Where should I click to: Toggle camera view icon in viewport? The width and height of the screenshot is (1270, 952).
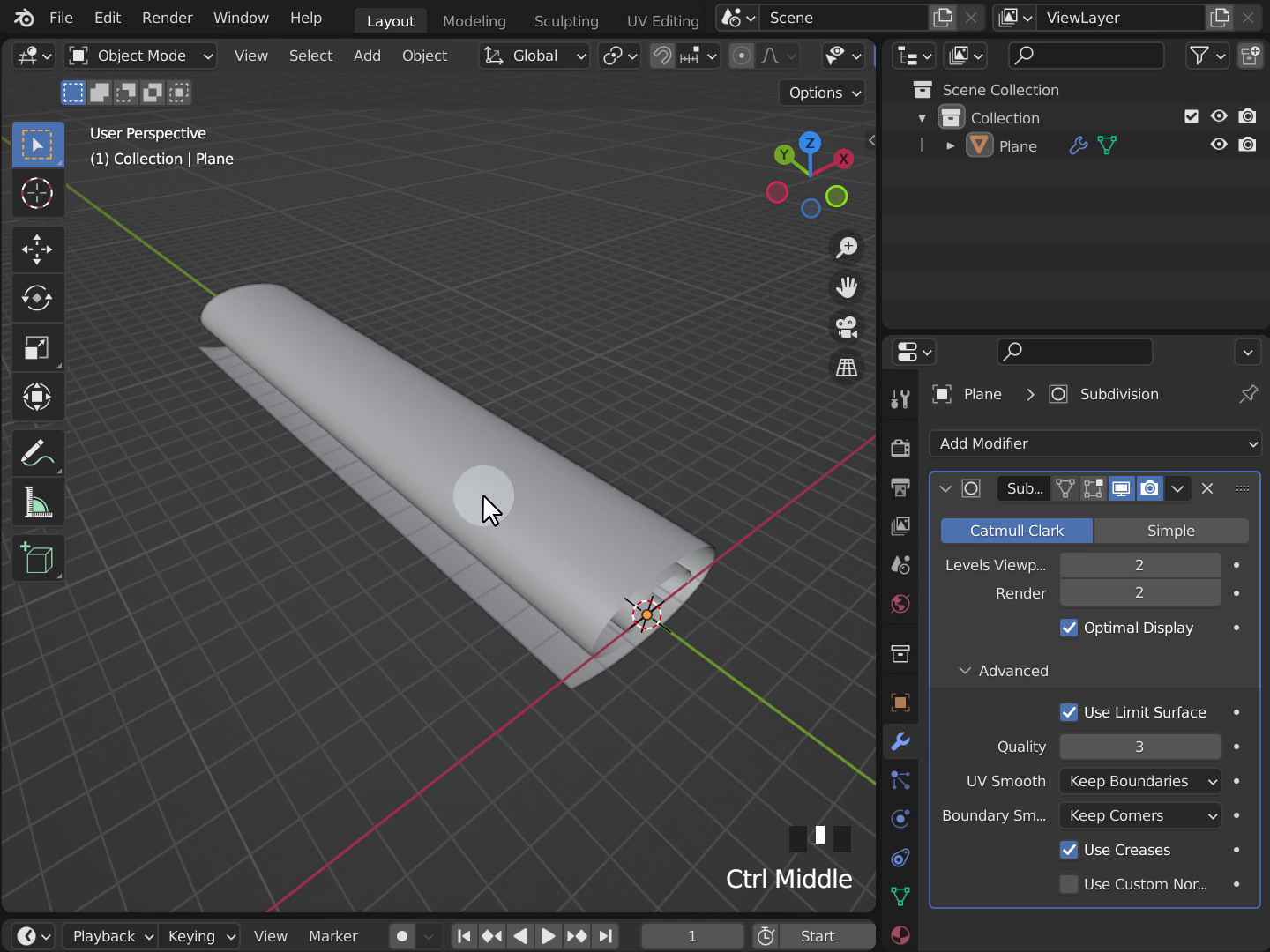[847, 327]
